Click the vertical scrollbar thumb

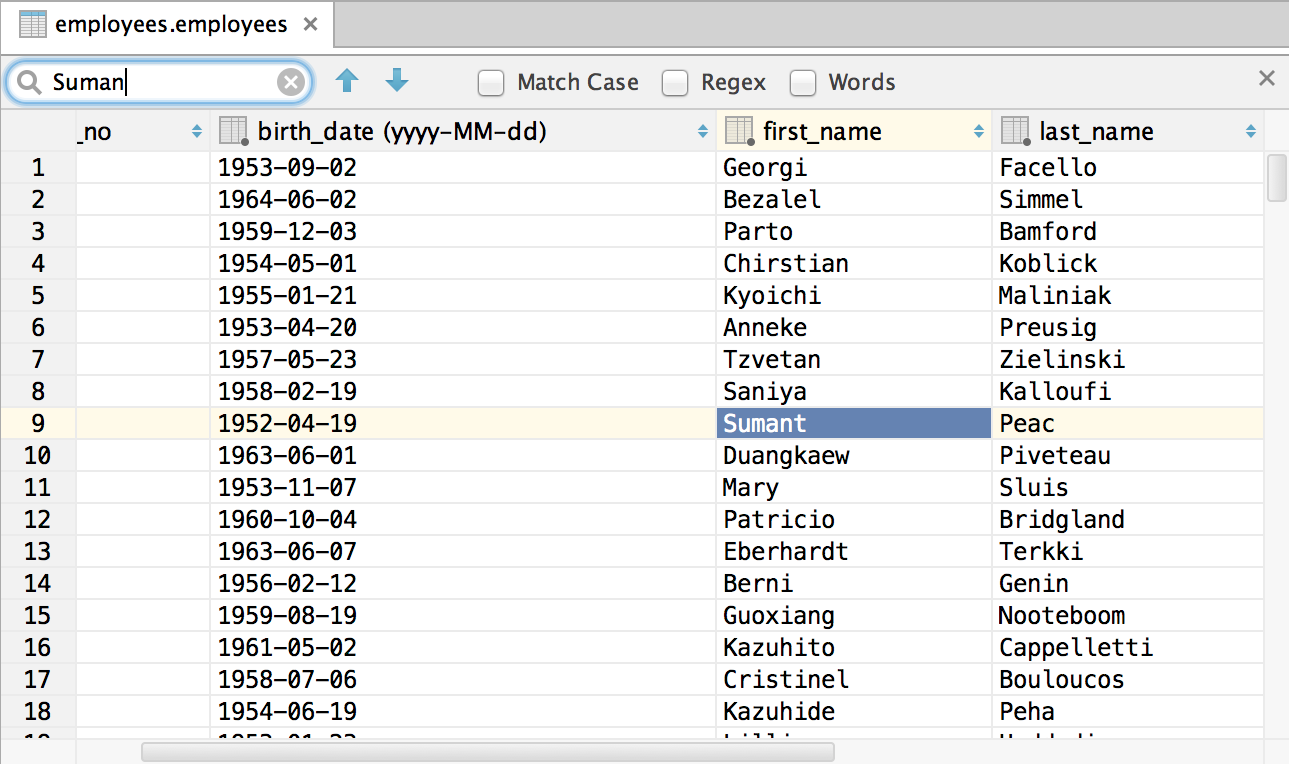(1277, 178)
